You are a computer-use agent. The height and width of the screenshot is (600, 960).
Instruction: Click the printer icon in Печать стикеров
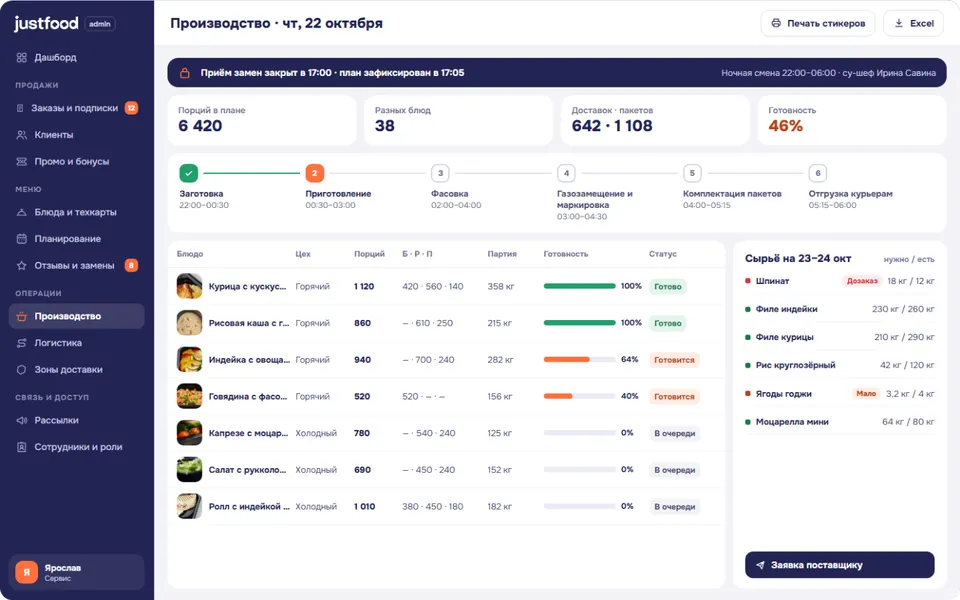click(776, 23)
